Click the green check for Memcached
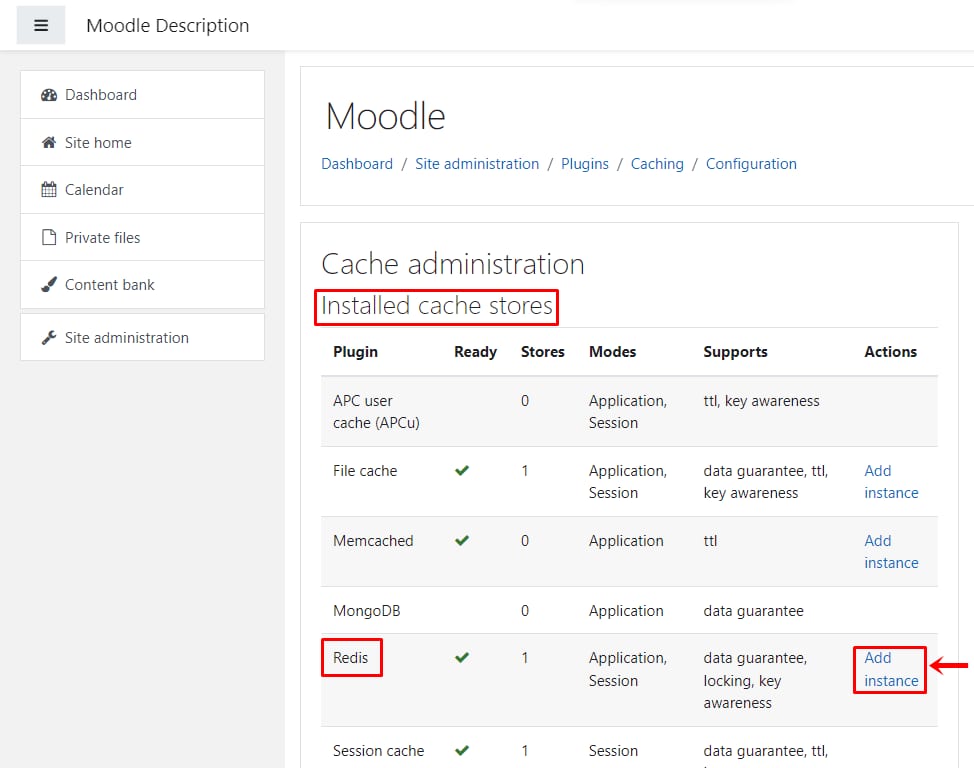The image size is (974, 768). click(x=462, y=541)
